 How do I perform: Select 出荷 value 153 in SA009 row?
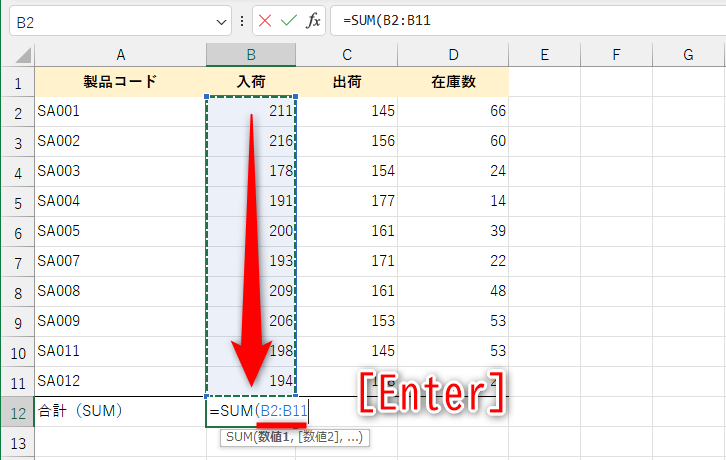click(347, 321)
